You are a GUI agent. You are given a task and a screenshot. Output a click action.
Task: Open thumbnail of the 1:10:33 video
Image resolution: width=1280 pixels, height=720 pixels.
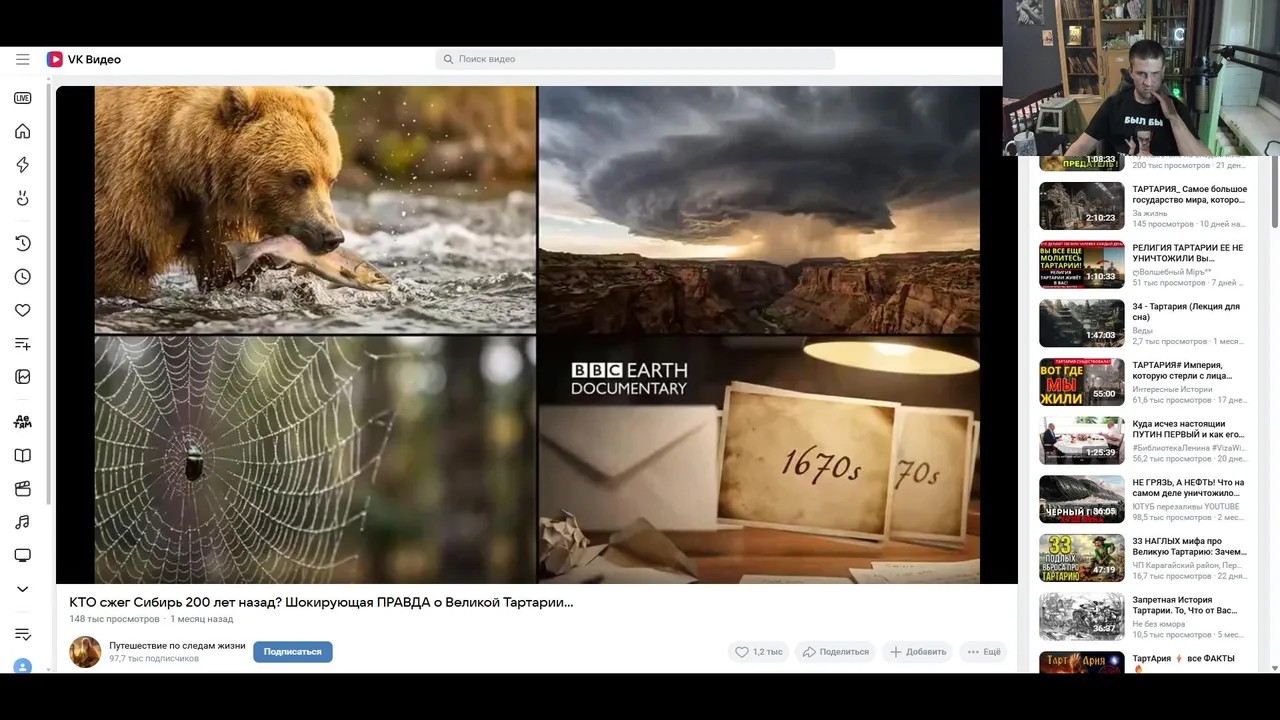(x=1081, y=265)
